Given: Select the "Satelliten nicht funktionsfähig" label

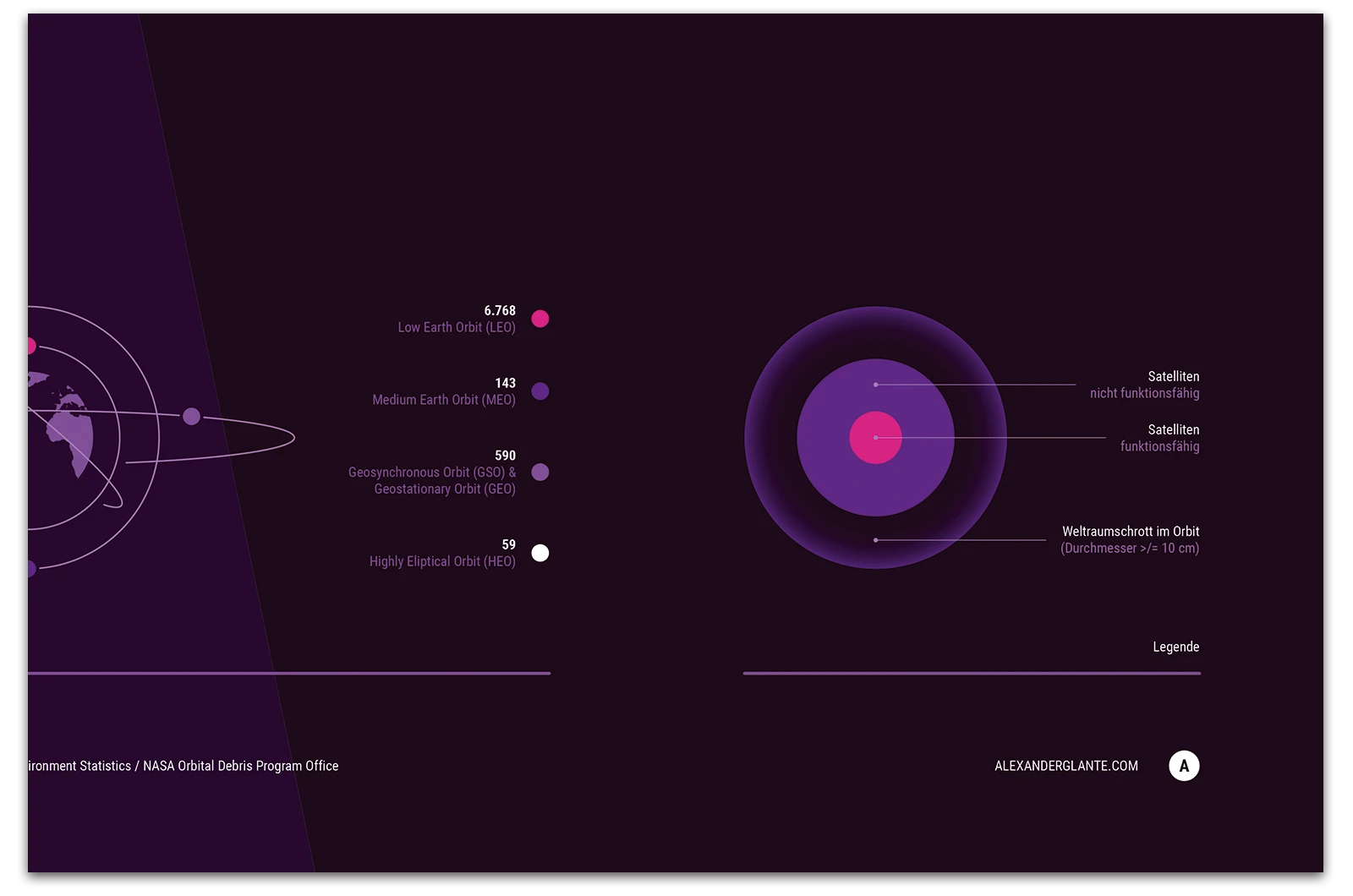Looking at the screenshot, I should click(x=1144, y=385).
